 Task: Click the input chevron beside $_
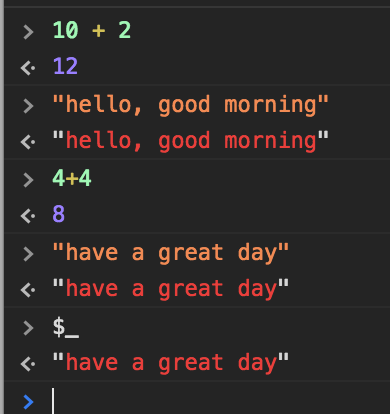pos(28,328)
